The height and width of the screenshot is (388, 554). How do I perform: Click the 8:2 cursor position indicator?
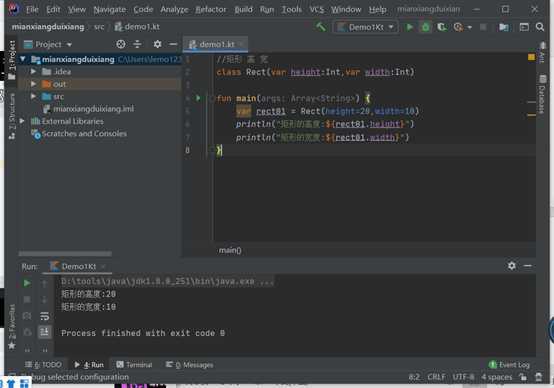[x=414, y=377]
